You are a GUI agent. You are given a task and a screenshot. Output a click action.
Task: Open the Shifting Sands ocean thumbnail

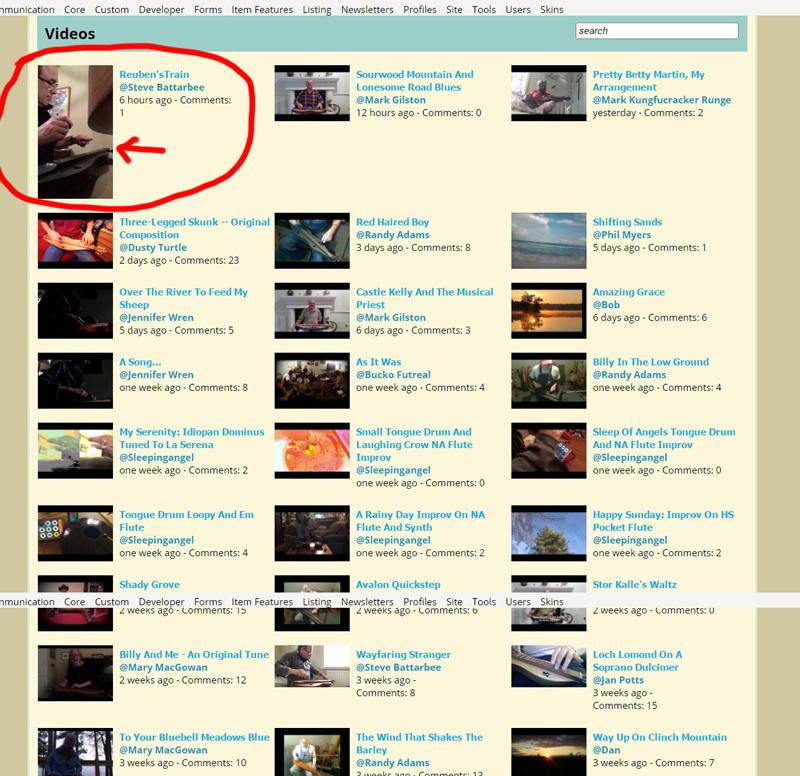pos(548,241)
